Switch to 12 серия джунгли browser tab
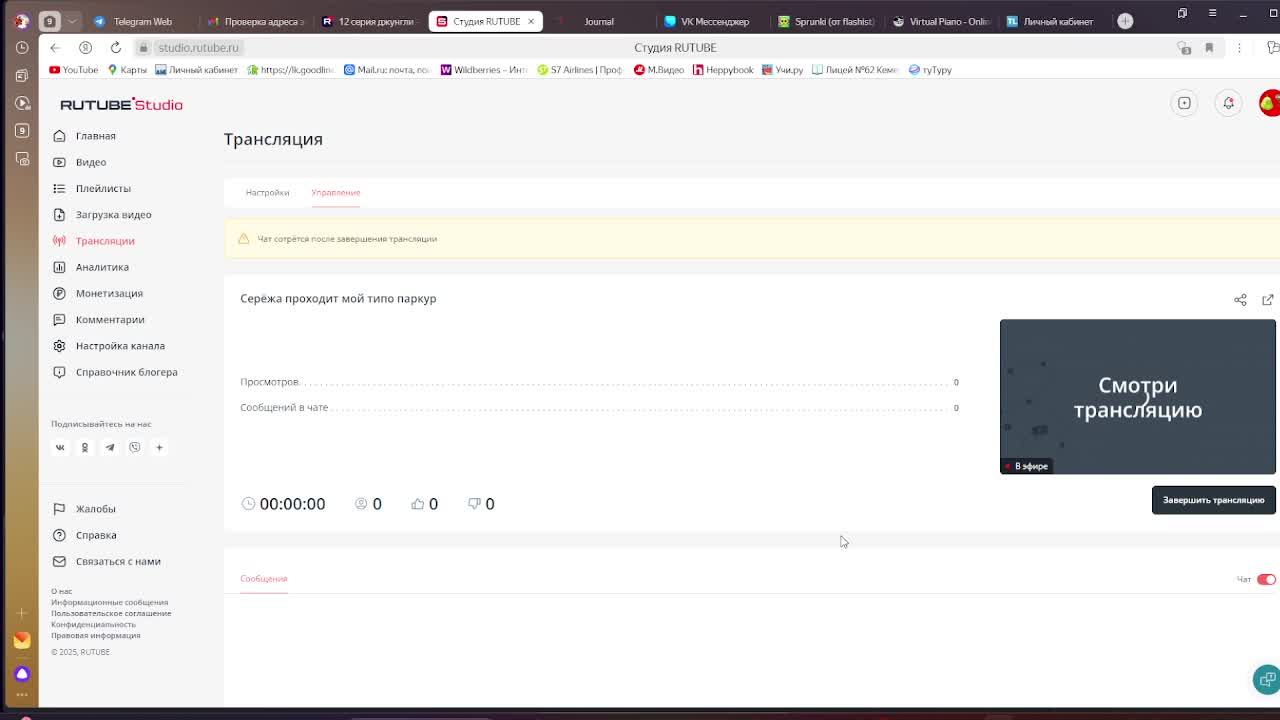The height and width of the screenshot is (720, 1280). point(370,21)
